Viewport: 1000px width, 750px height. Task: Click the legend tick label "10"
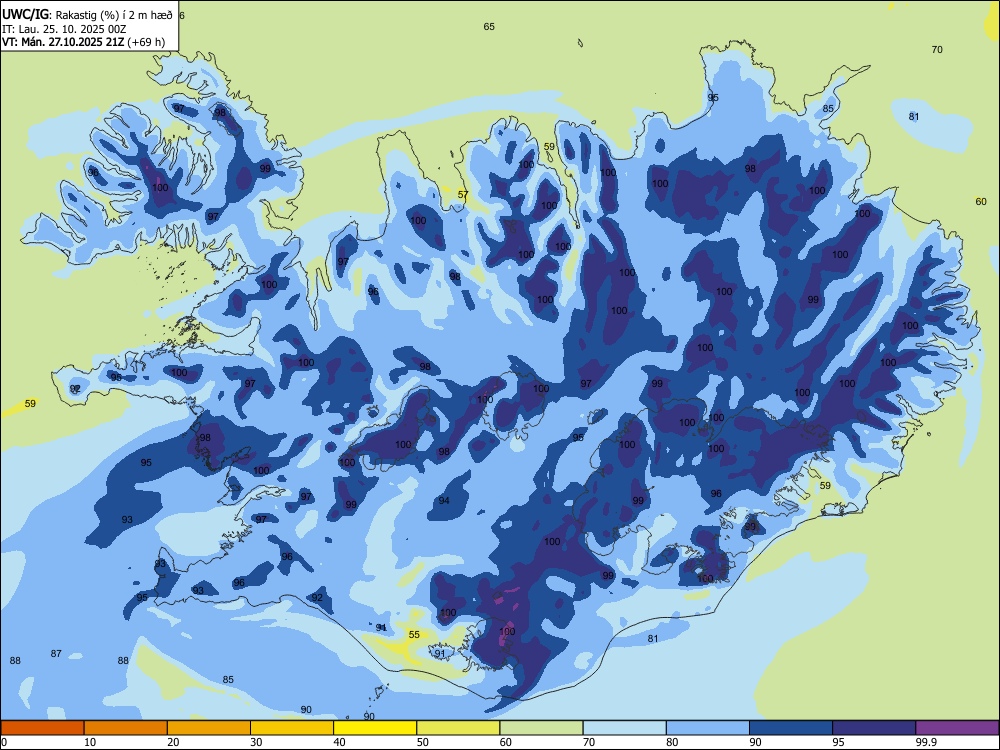(x=90, y=742)
